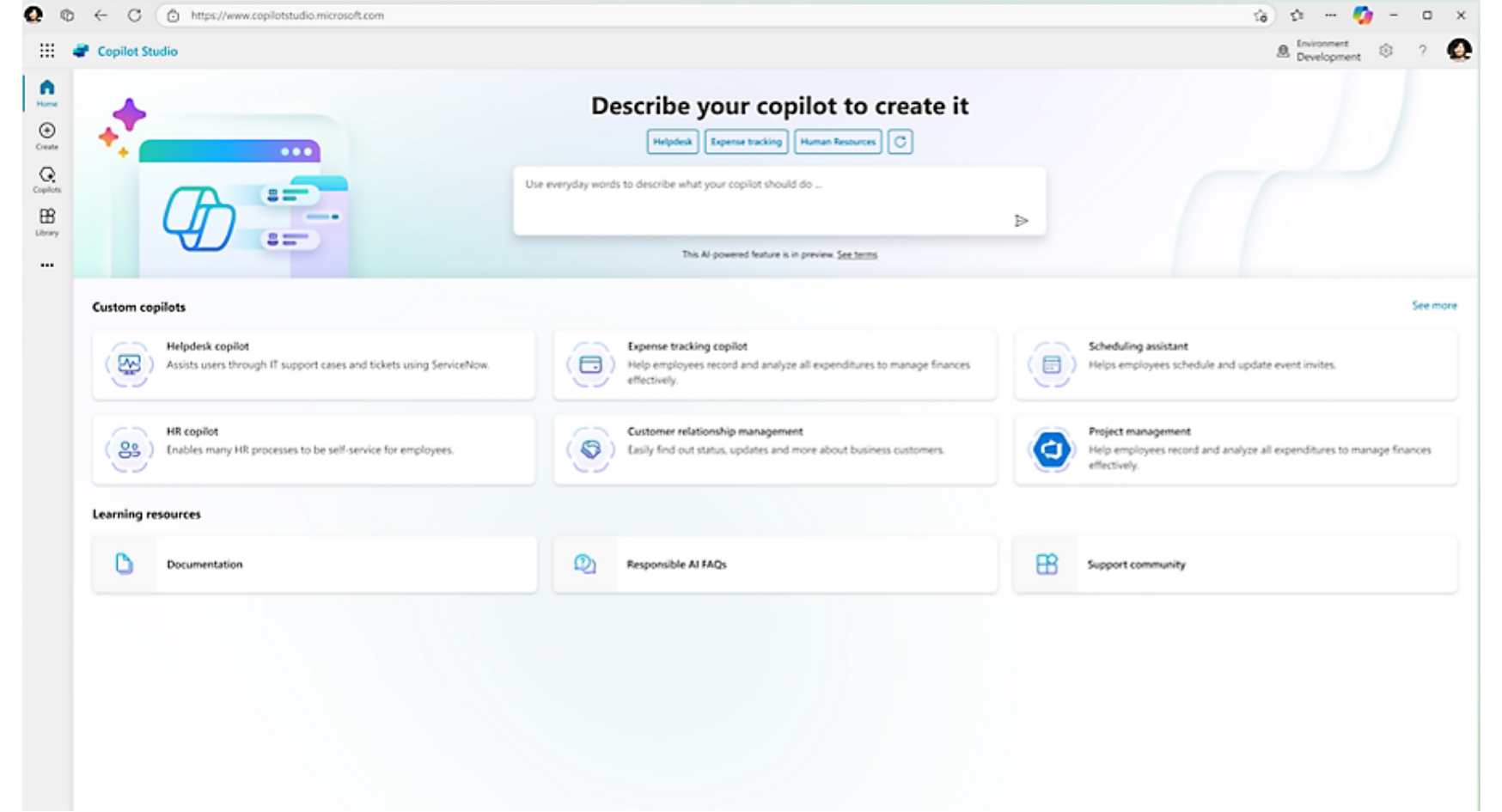Select the Helpdesk suggestion chip
This screenshot has width=1502, height=812.
click(673, 142)
